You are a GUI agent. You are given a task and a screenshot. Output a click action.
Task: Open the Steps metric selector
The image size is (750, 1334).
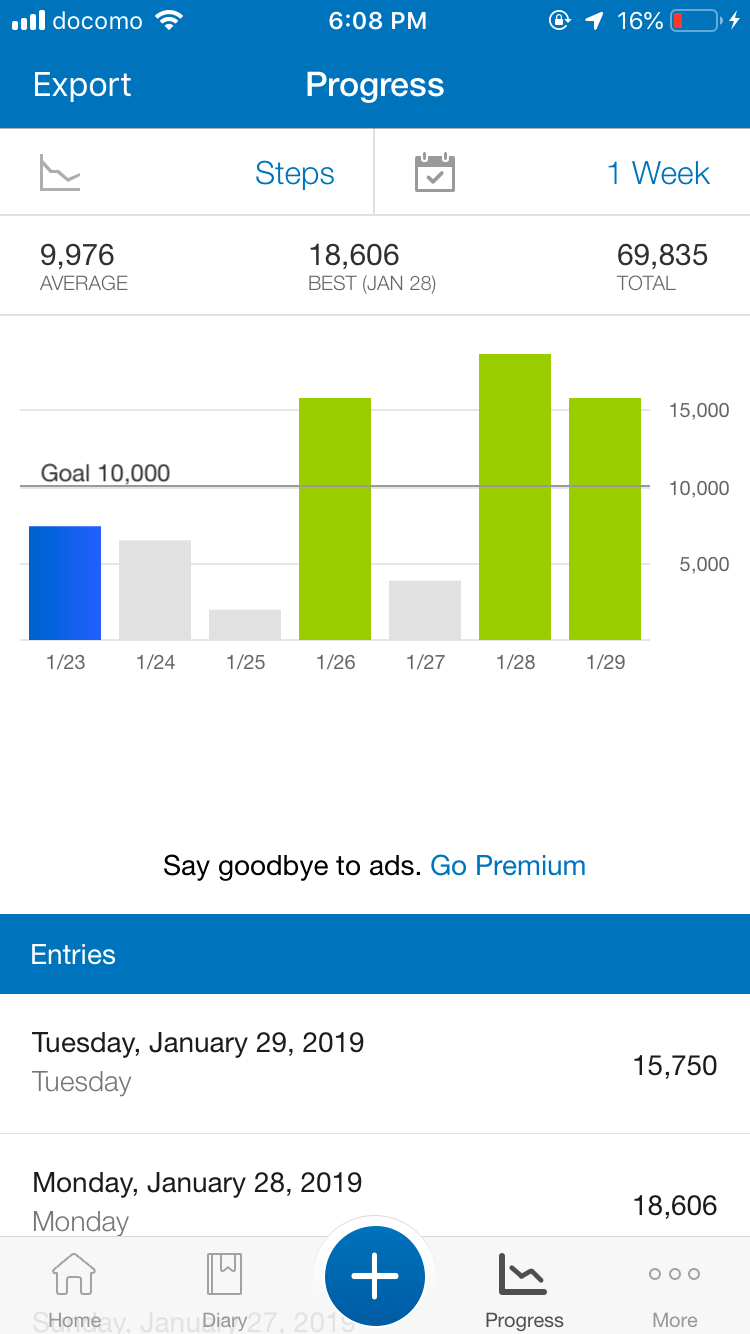[x=294, y=173]
